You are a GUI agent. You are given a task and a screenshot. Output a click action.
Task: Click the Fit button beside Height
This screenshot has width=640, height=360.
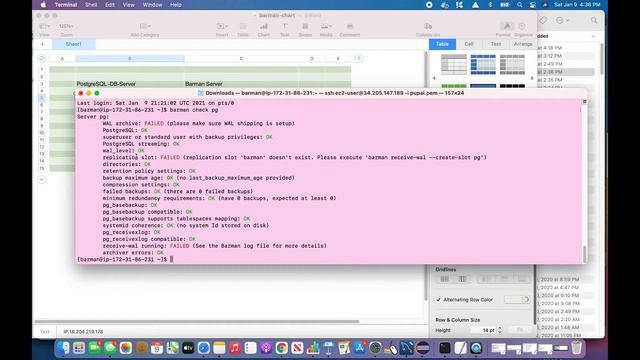point(520,330)
